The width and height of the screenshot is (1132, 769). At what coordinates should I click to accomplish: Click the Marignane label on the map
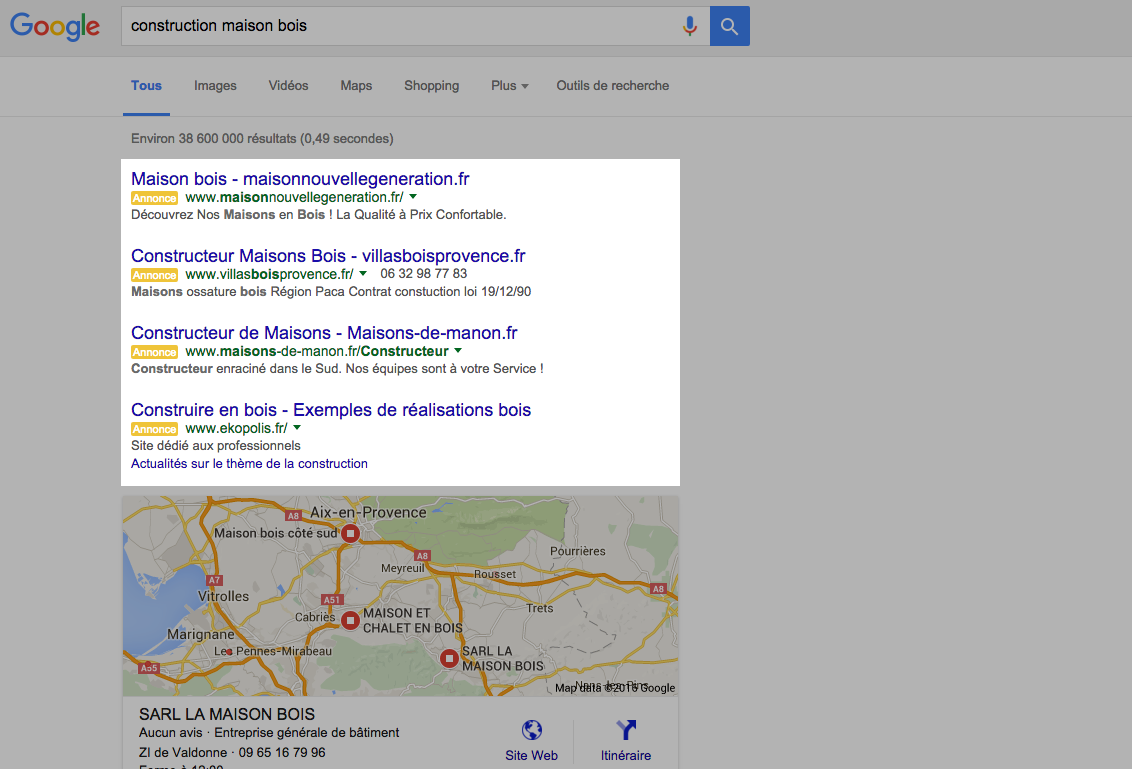coord(201,634)
